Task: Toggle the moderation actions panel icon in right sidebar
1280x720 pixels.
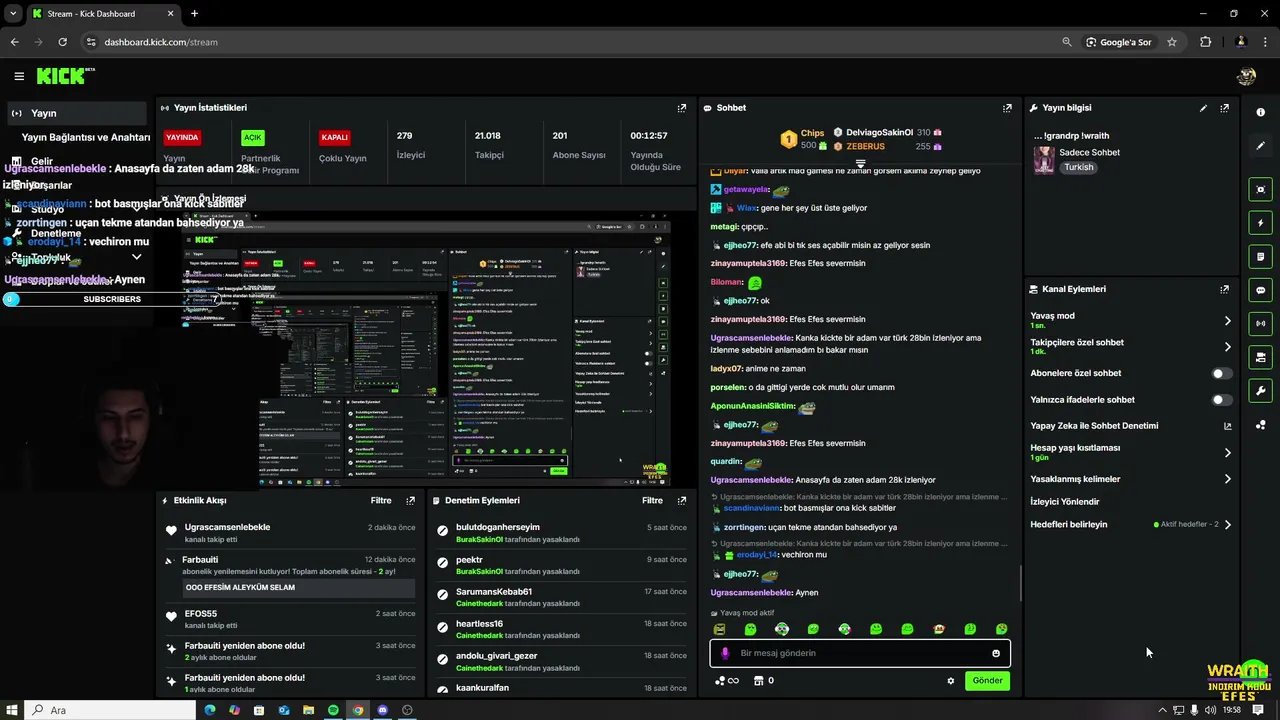Action: (x=1260, y=357)
